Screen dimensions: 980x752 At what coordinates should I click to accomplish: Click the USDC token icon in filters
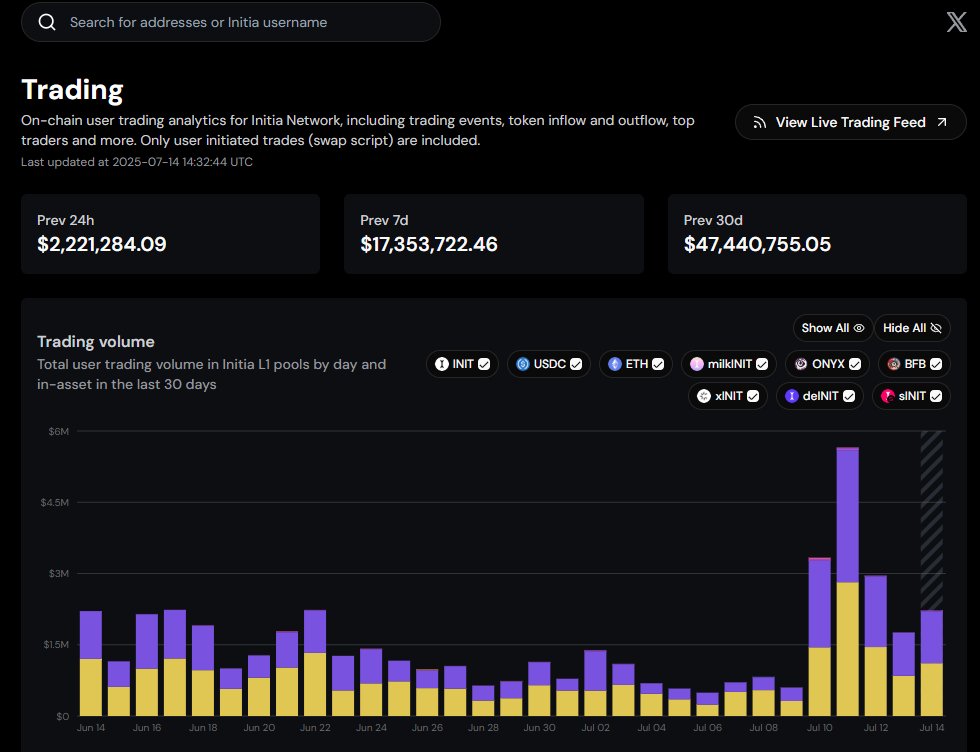pyautogui.click(x=523, y=364)
